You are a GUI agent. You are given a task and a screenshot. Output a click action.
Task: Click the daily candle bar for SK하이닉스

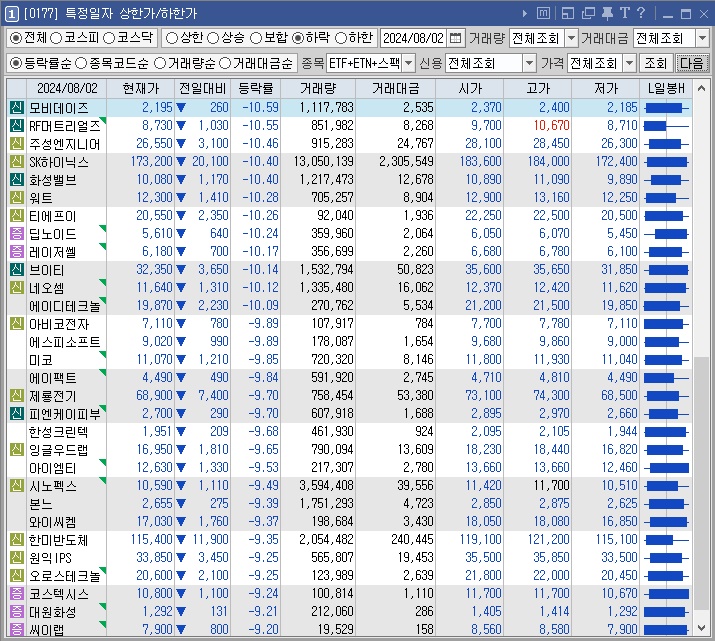point(666,162)
